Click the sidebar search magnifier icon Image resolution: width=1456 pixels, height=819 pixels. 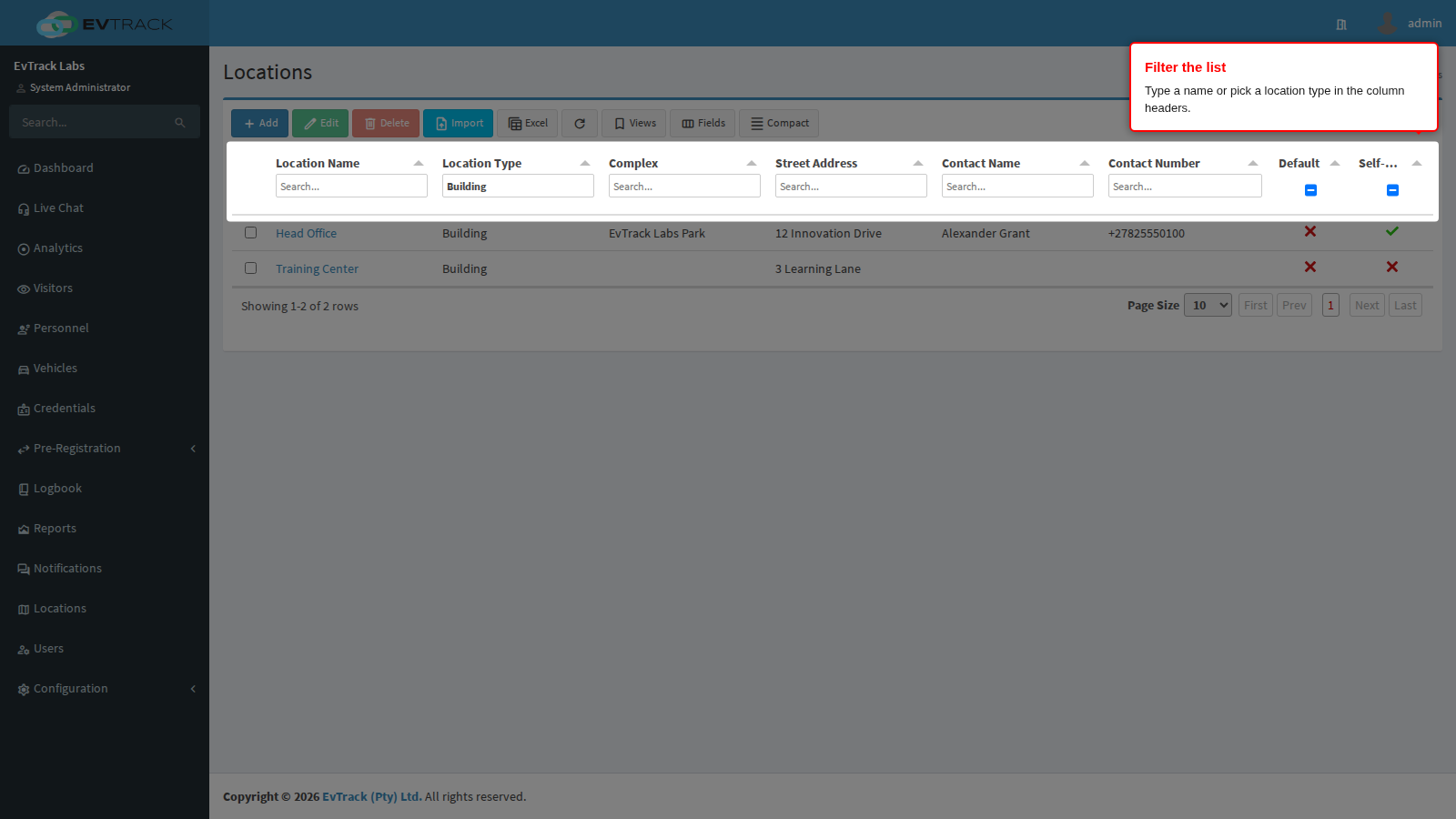click(180, 122)
